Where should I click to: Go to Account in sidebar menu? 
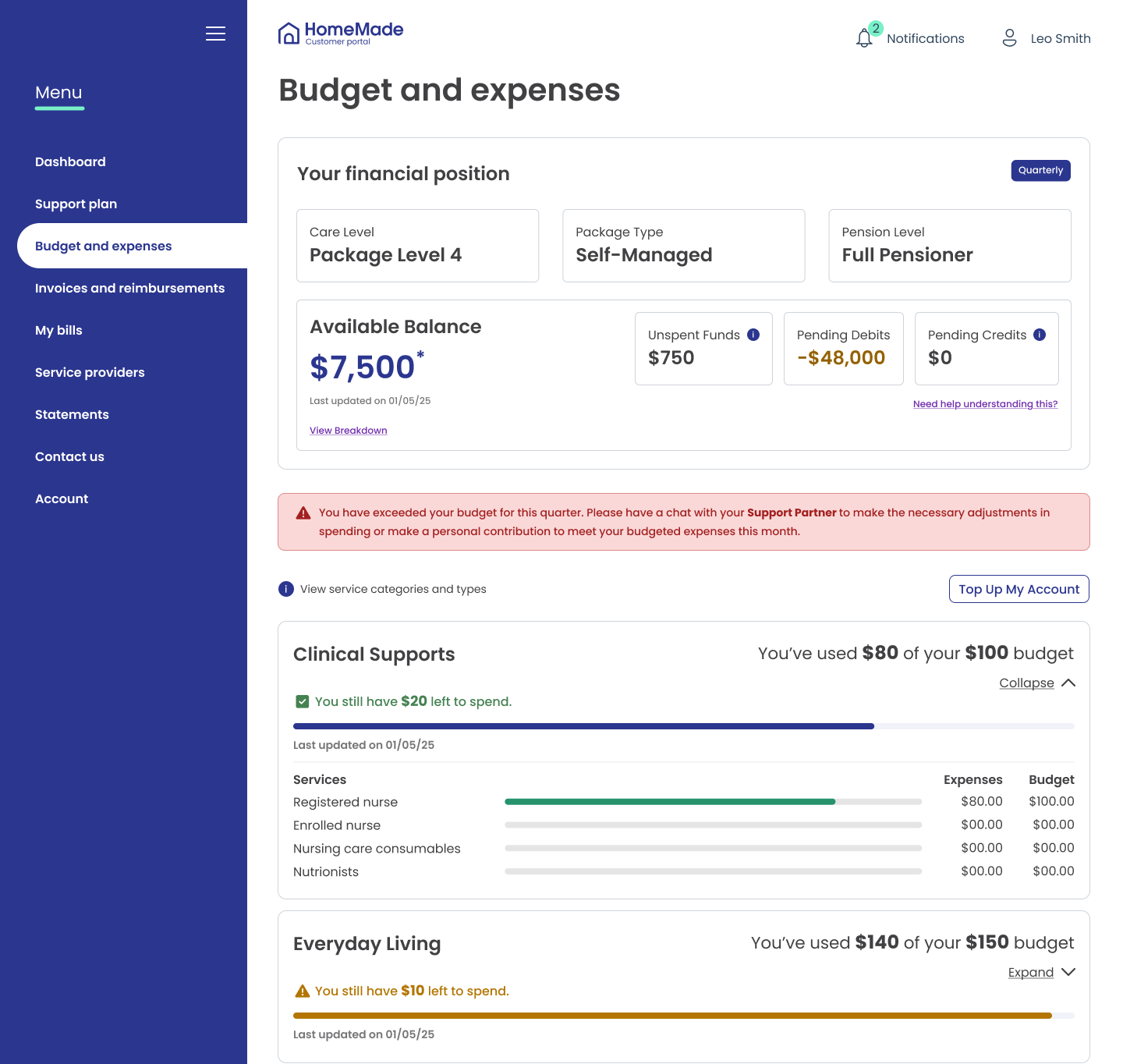tap(62, 498)
